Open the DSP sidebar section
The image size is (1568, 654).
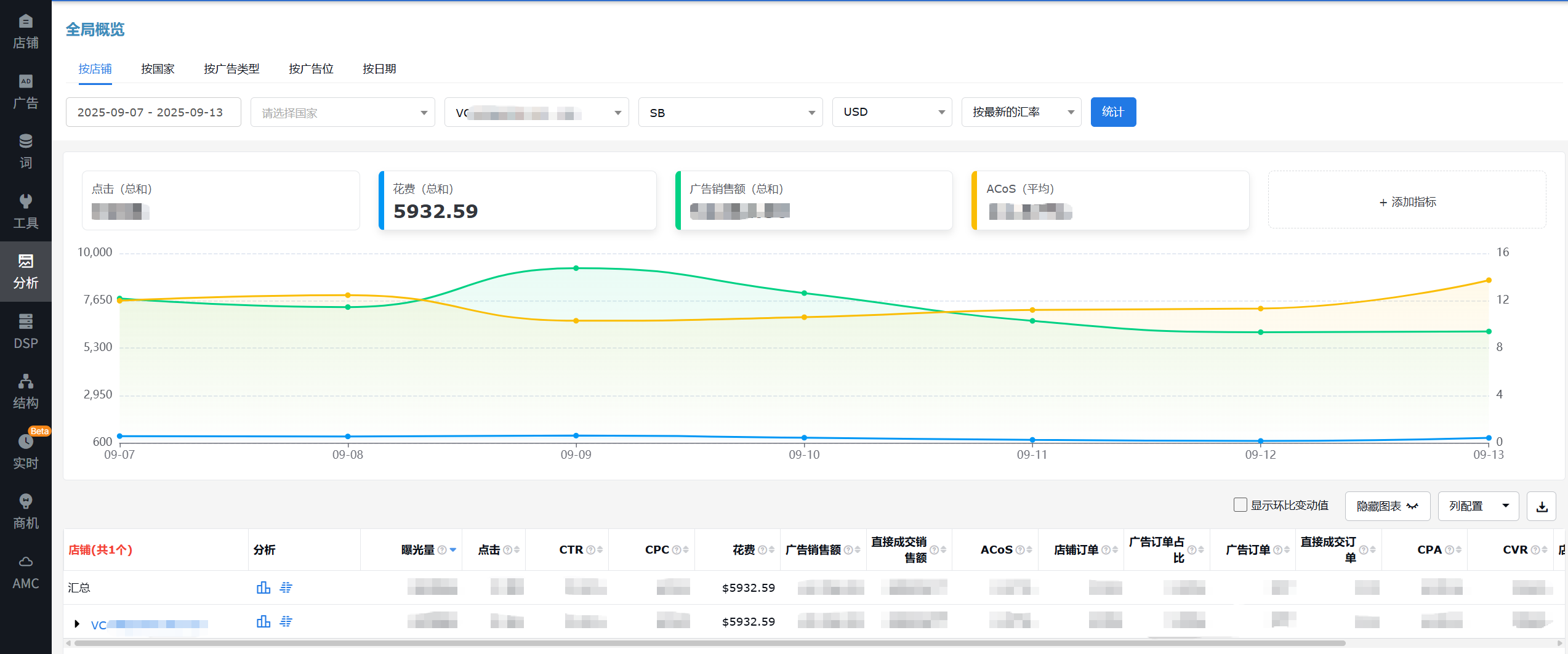click(x=25, y=332)
